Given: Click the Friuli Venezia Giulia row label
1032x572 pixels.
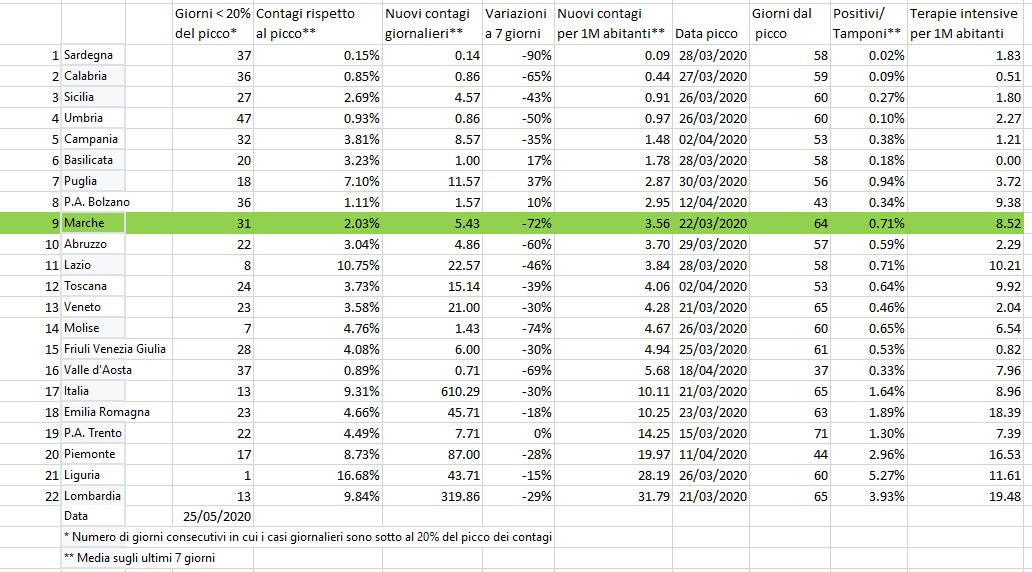Looking at the screenshot, I should (x=115, y=349).
